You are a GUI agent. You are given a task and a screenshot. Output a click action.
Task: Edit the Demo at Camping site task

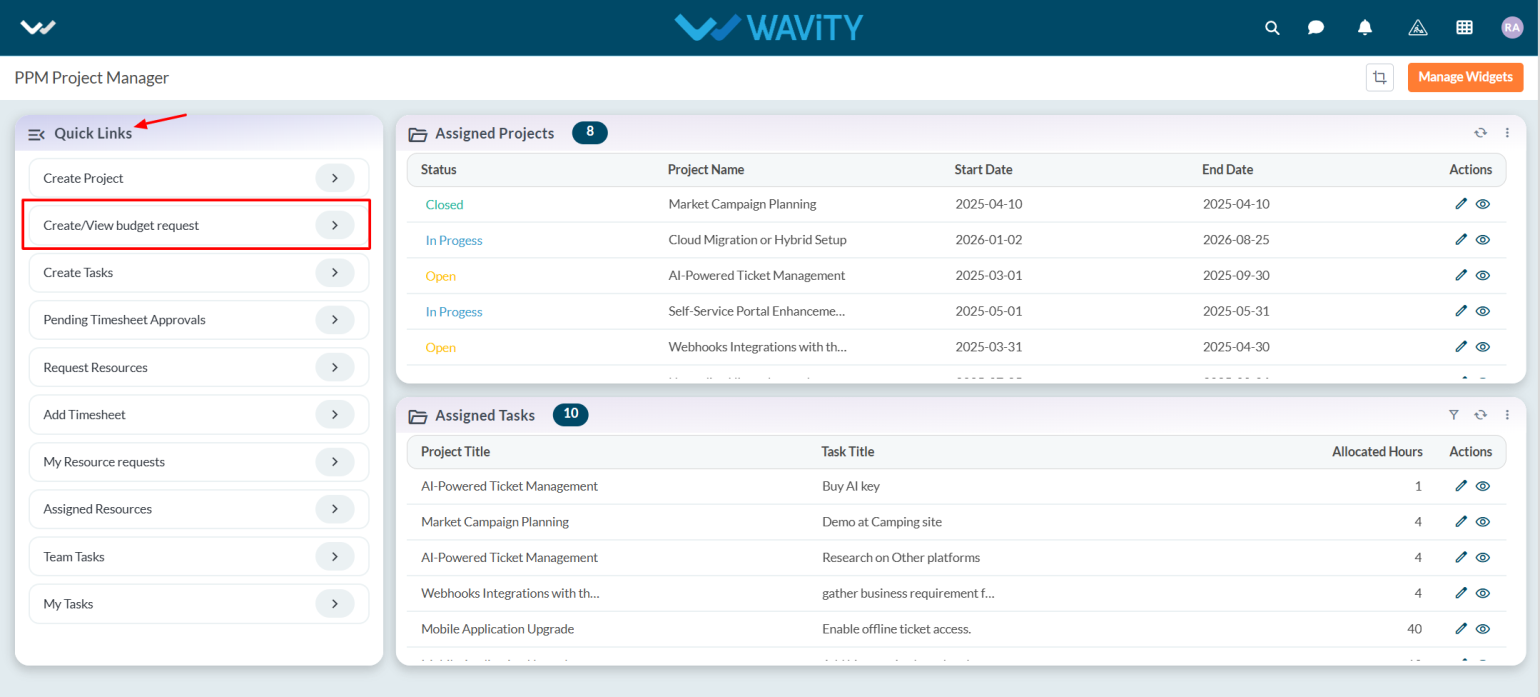(x=1461, y=522)
